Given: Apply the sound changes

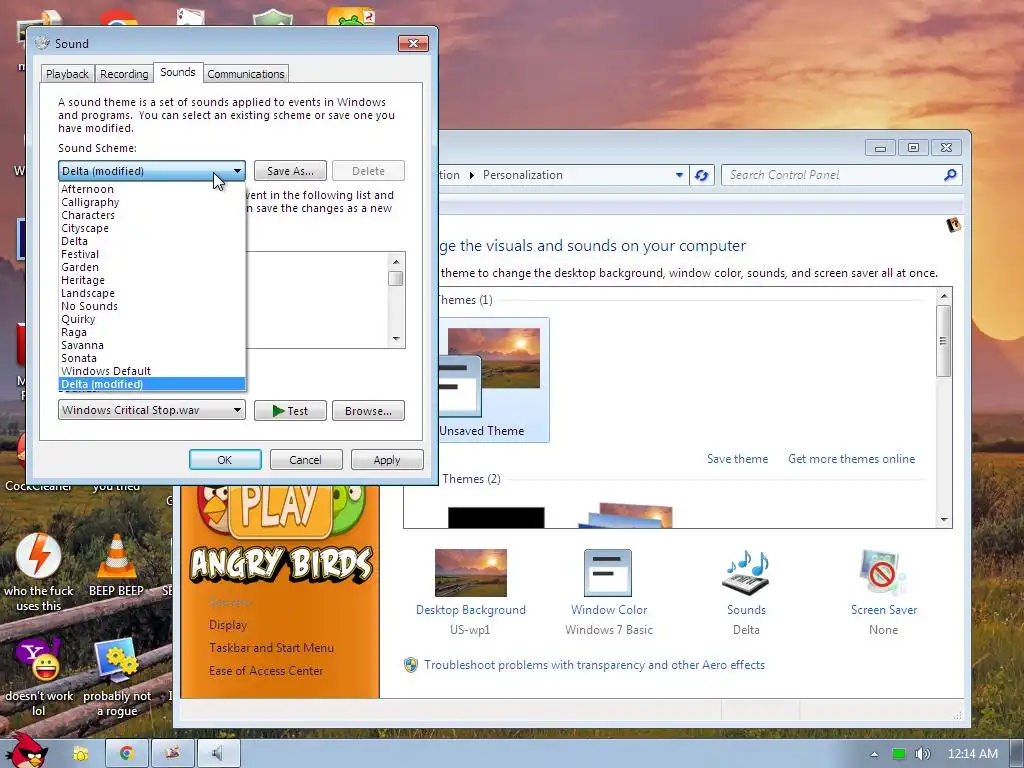Looking at the screenshot, I should pyautogui.click(x=387, y=460).
